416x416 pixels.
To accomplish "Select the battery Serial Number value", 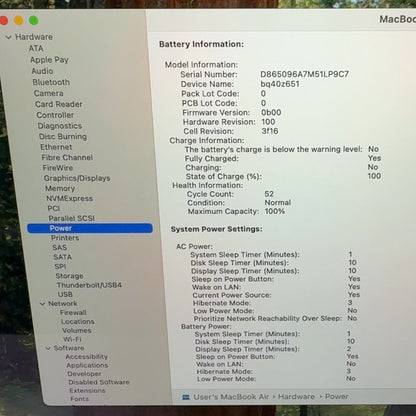I will 304,74.
